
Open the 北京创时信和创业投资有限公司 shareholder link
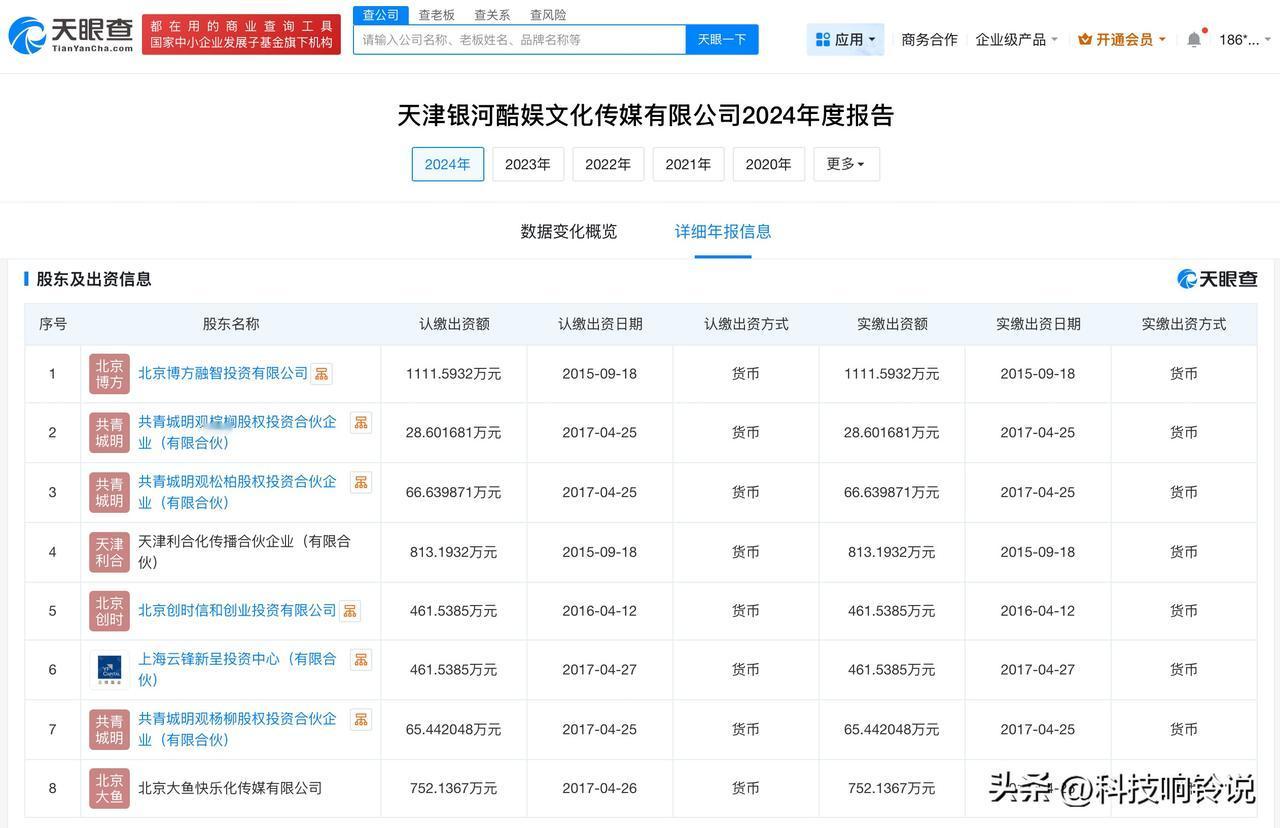click(x=237, y=610)
